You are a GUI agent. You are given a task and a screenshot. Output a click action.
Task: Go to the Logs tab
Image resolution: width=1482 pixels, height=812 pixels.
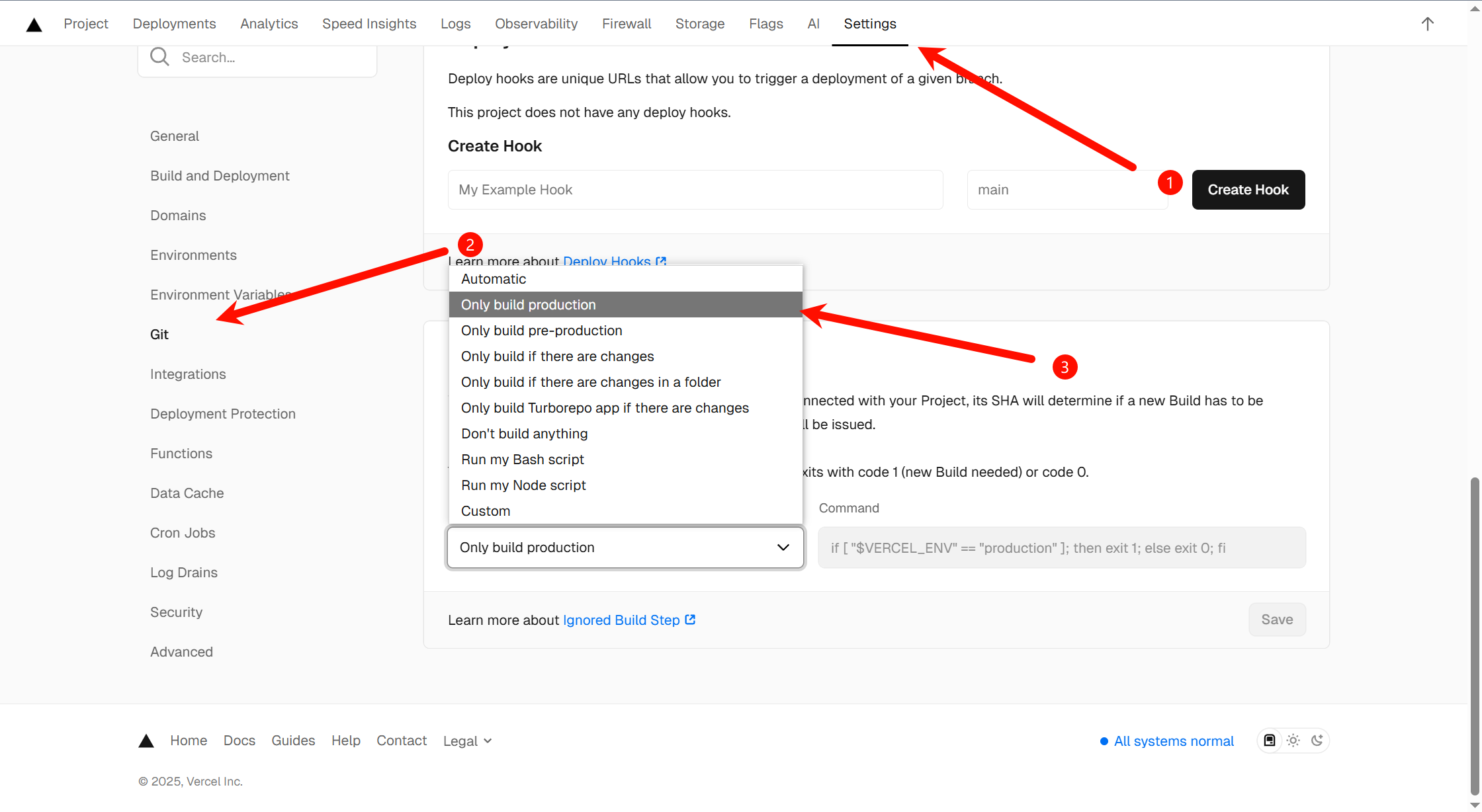click(456, 24)
